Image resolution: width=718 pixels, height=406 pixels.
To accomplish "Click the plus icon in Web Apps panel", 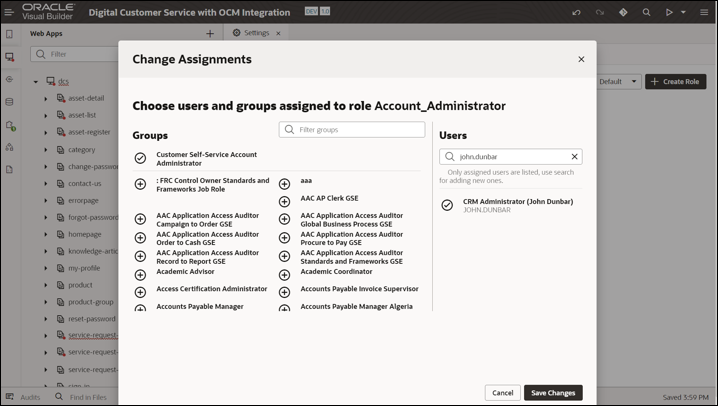I will (x=210, y=33).
